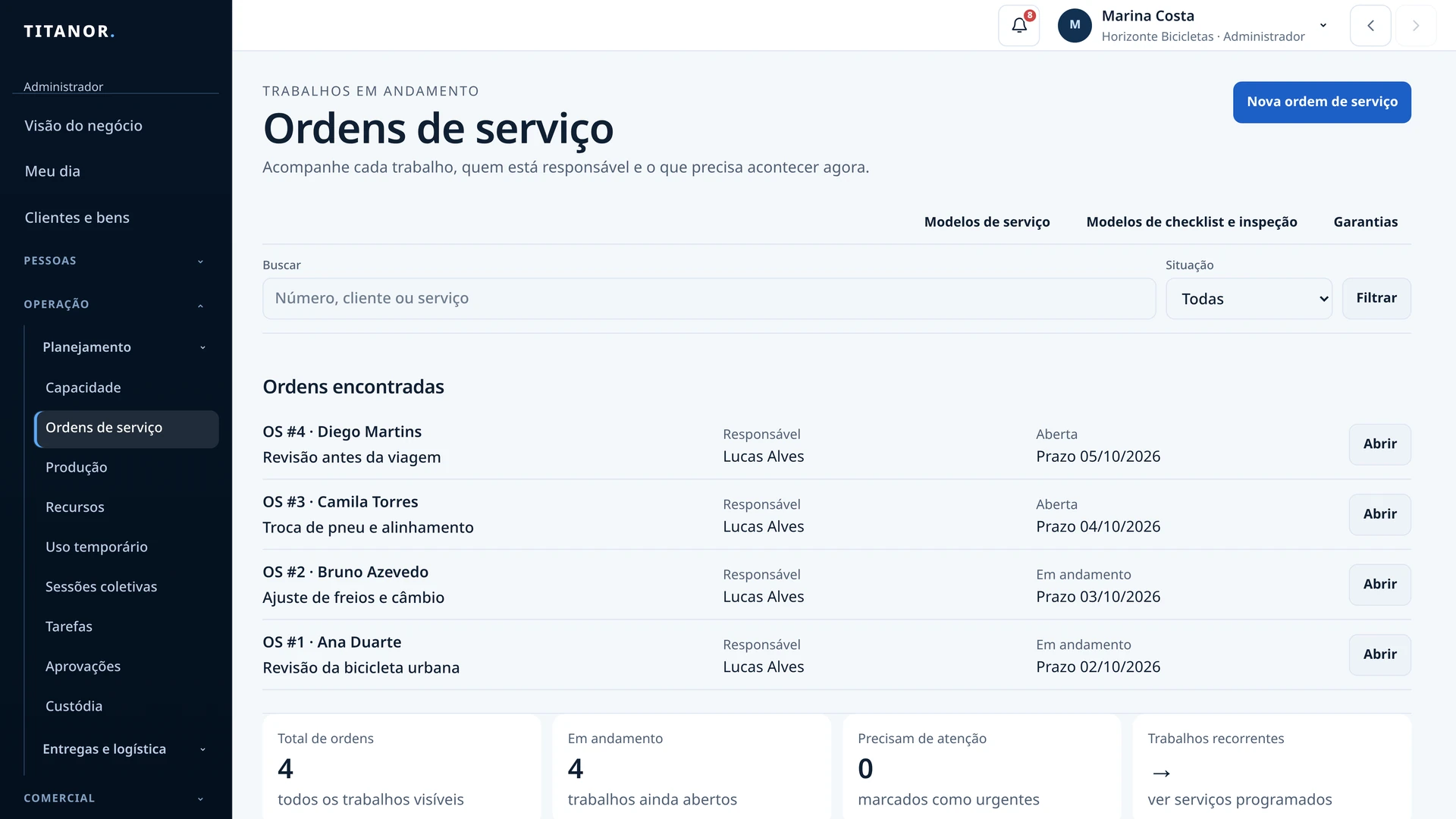Screen dimensions: 1456x819
Task: Click 'Prazo 03/10/2026' text
Action: tap(1098, 597)
